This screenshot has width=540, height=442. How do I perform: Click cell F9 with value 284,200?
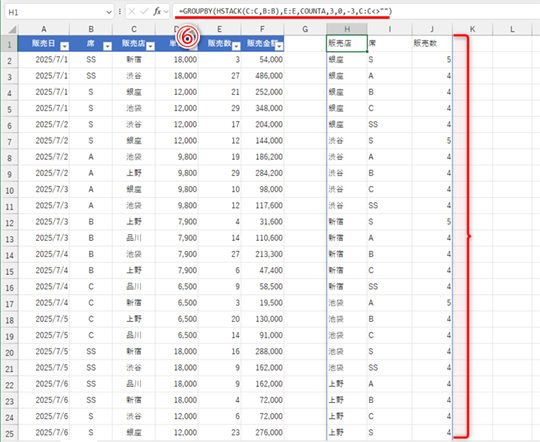point(262,173)
